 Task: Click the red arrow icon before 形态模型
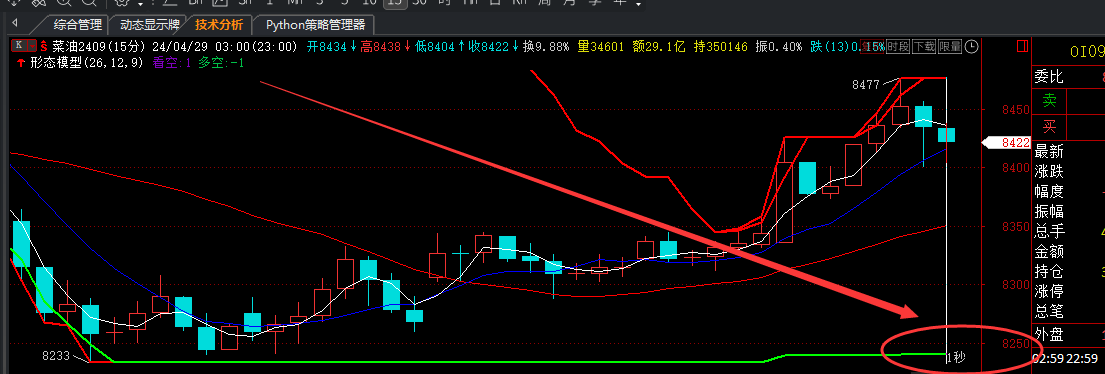(x=20, y=62)
